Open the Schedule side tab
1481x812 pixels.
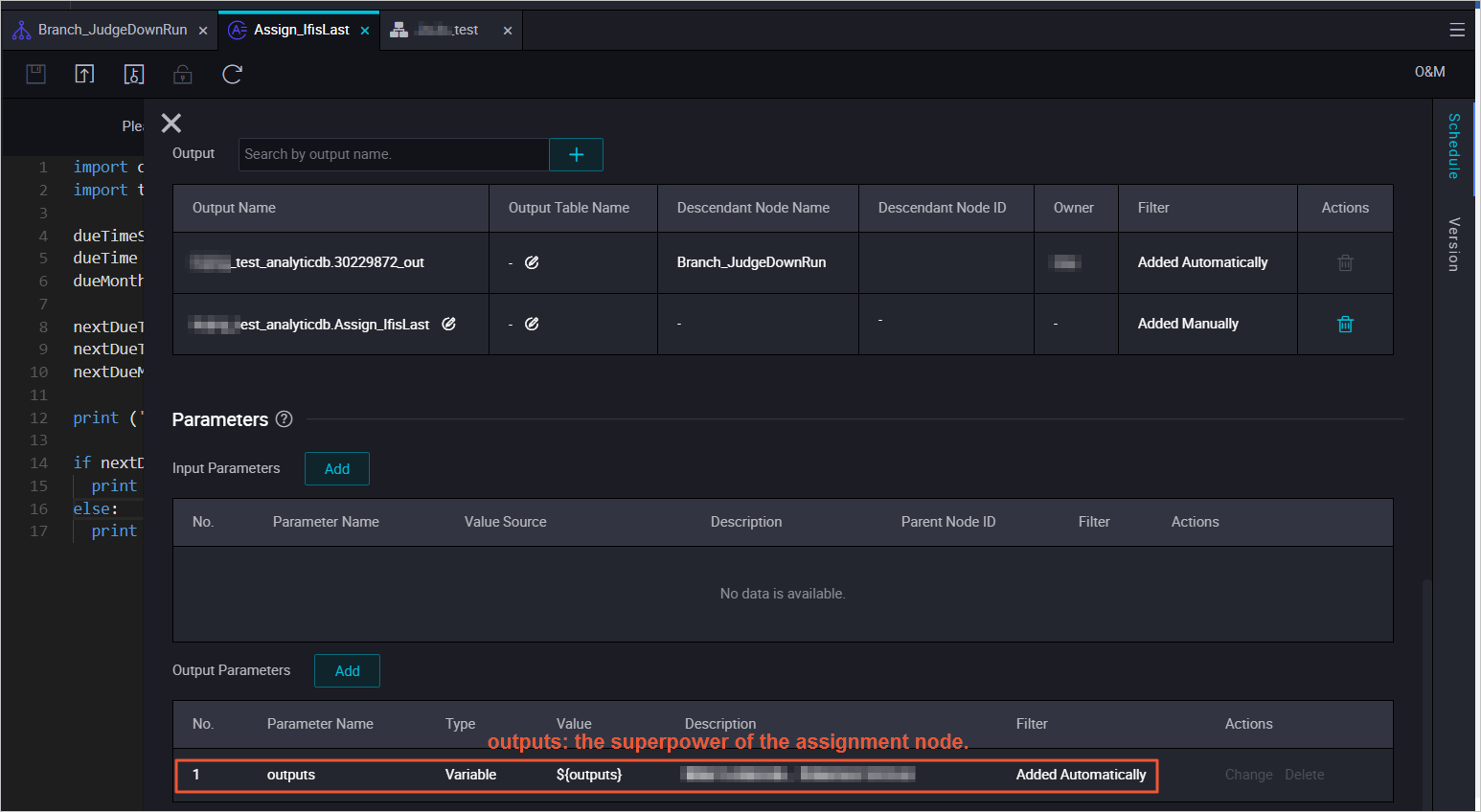tap(1453, 147)
